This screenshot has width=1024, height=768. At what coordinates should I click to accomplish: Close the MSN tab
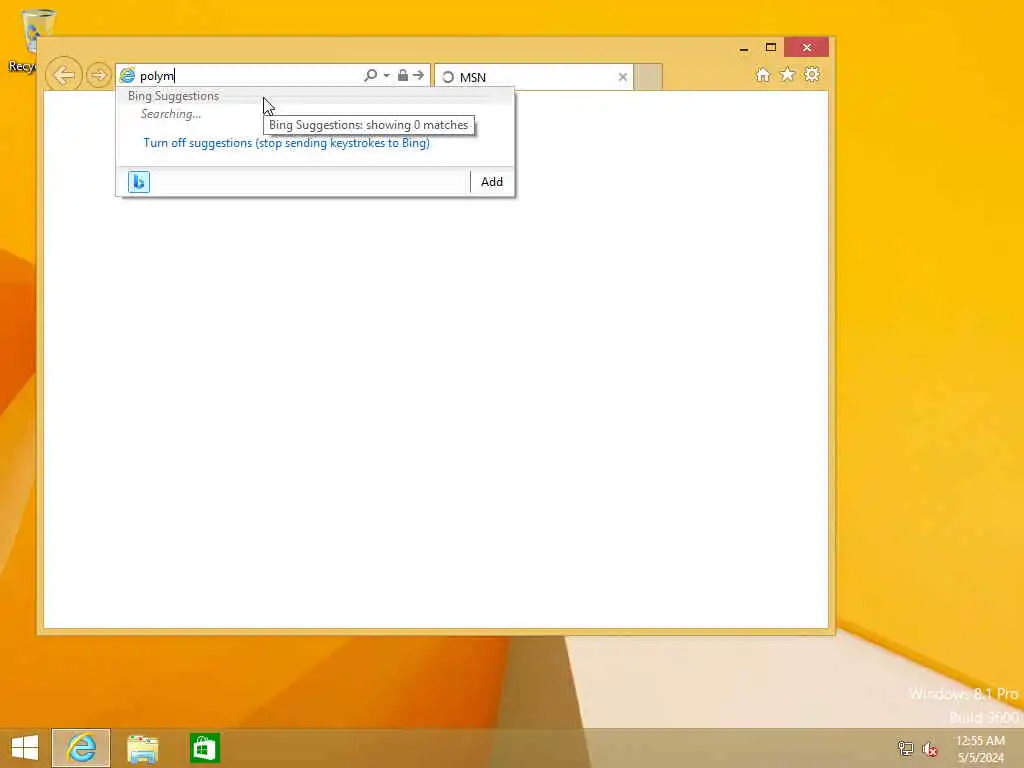622,77
